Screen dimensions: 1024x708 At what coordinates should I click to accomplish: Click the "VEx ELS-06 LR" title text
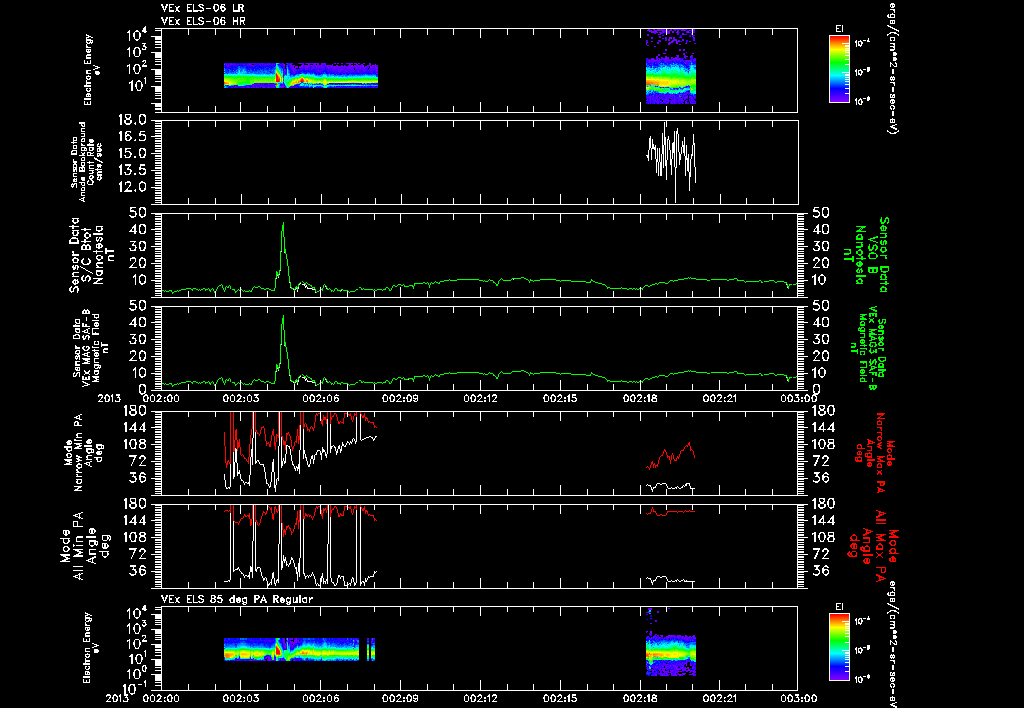click(203, 8)
